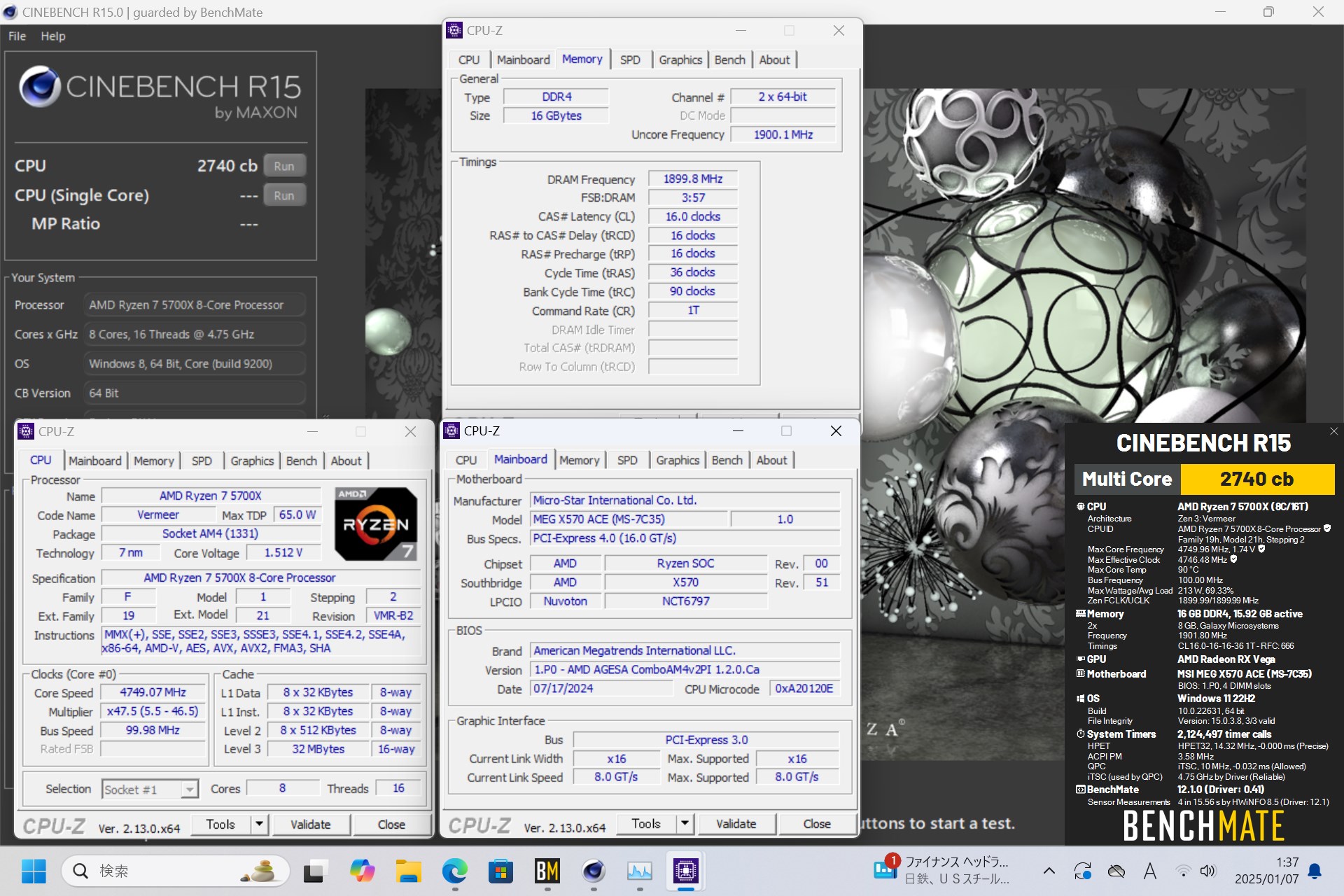Open the news widget on taskbar
Screen dimensions: 1344x896
click(x=941, y=871)
